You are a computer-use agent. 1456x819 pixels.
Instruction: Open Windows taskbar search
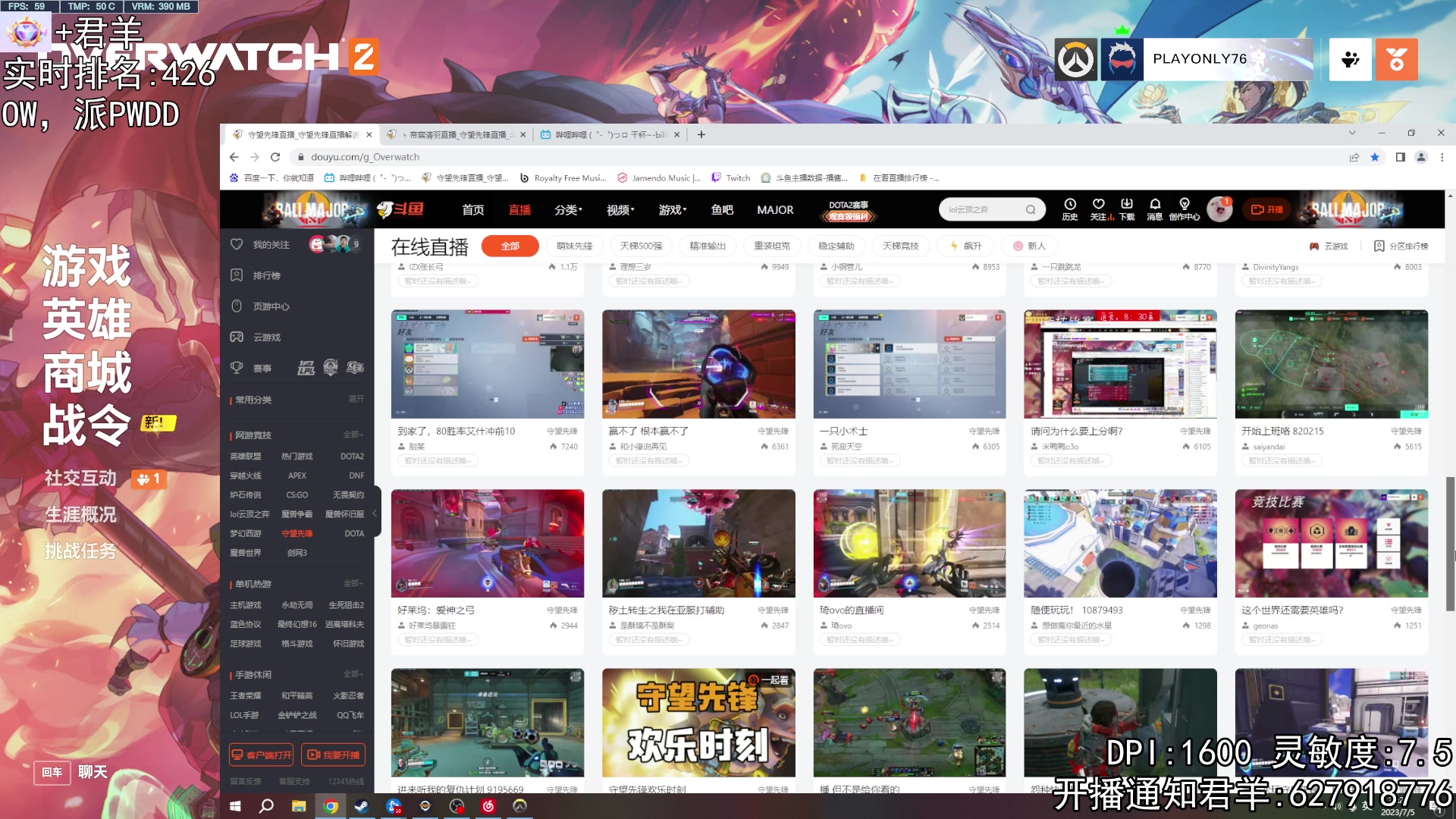pos(266,806)
